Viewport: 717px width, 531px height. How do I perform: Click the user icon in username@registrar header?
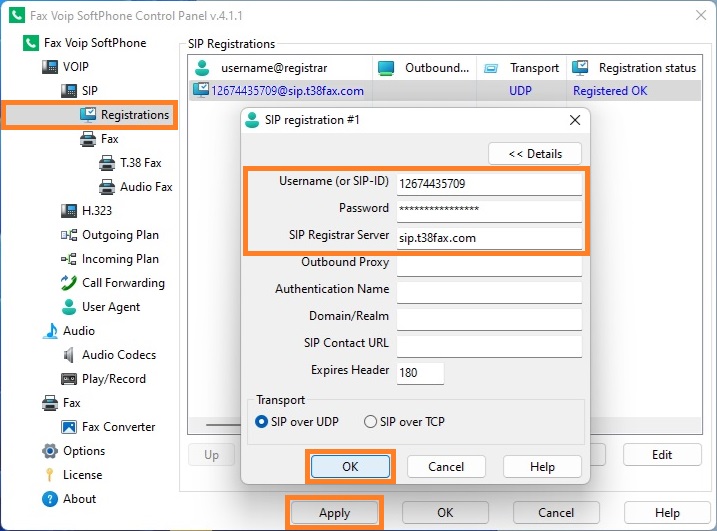pyautogui.click(x=202, y=68)
